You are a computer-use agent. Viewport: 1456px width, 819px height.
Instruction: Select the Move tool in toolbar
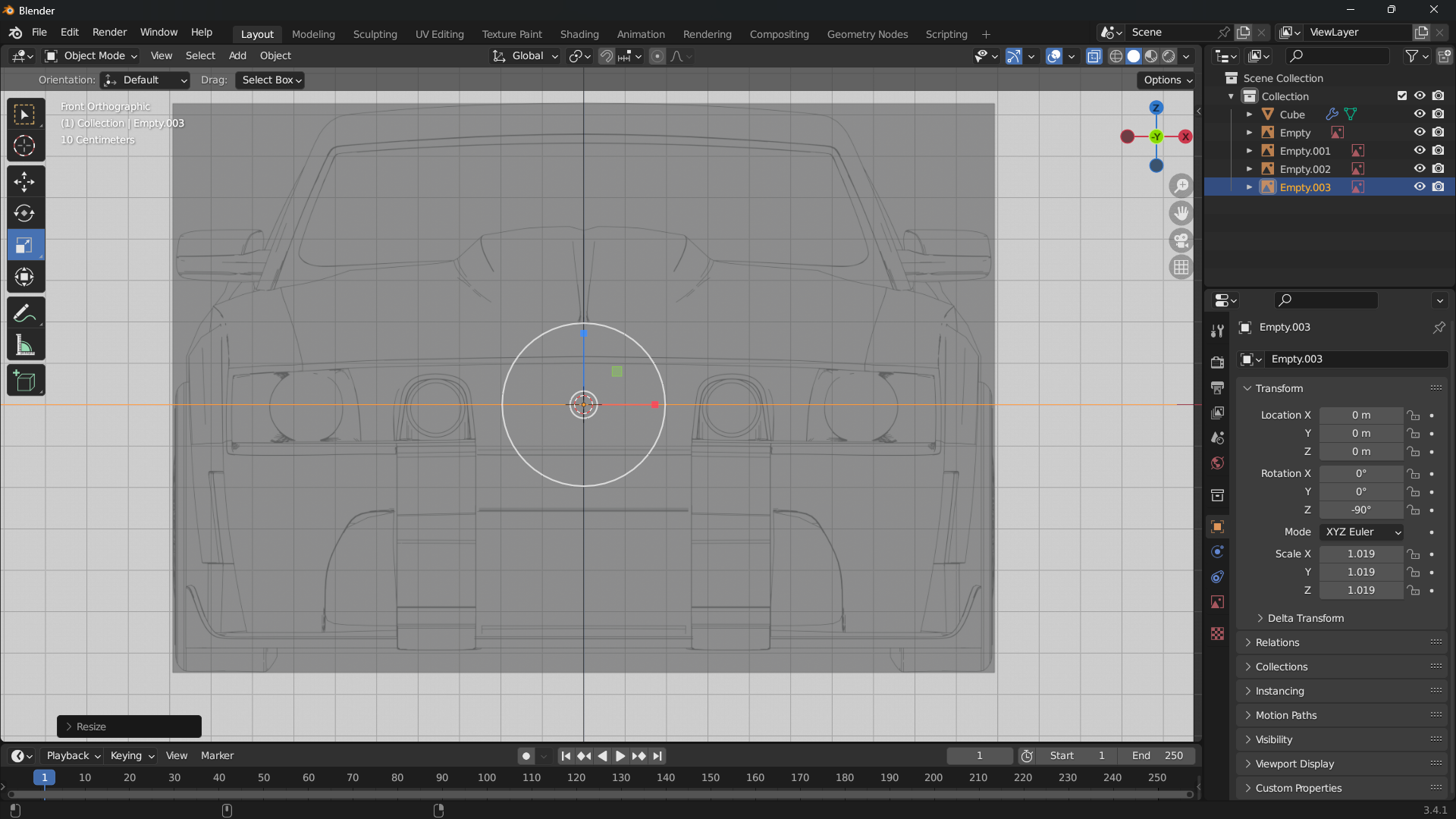coord(24,182)
